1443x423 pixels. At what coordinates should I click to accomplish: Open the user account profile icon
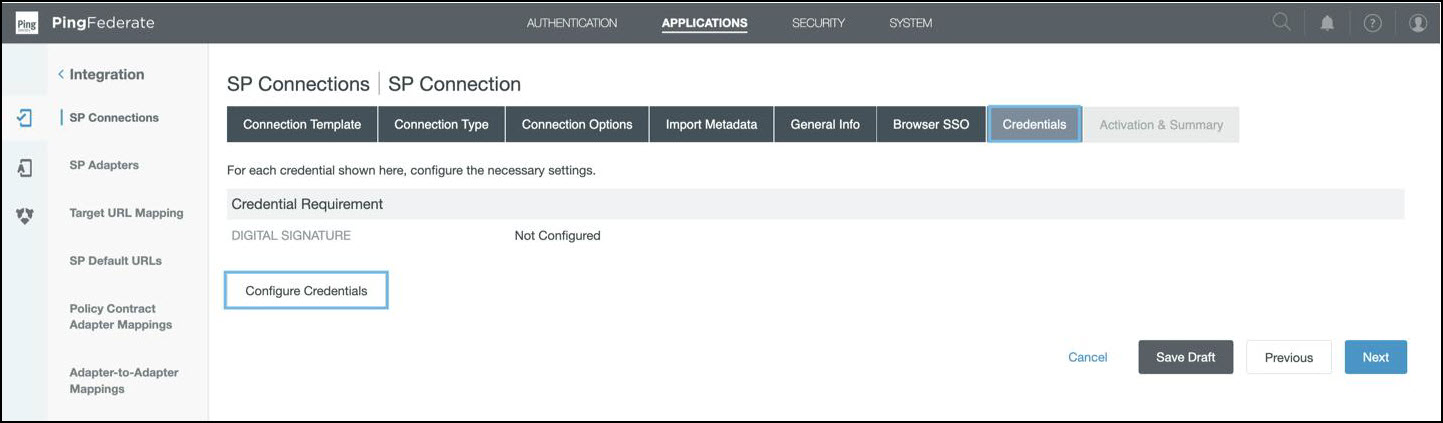(x=1417, y=23)
